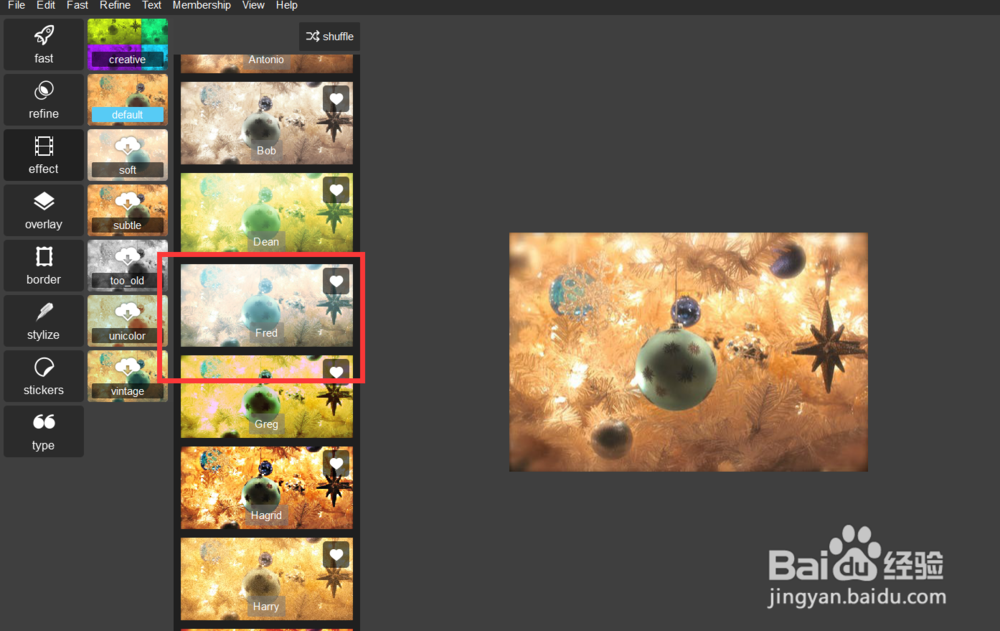
Task: Favorite the Harry effect with heart icon
Action: (336, 555)
